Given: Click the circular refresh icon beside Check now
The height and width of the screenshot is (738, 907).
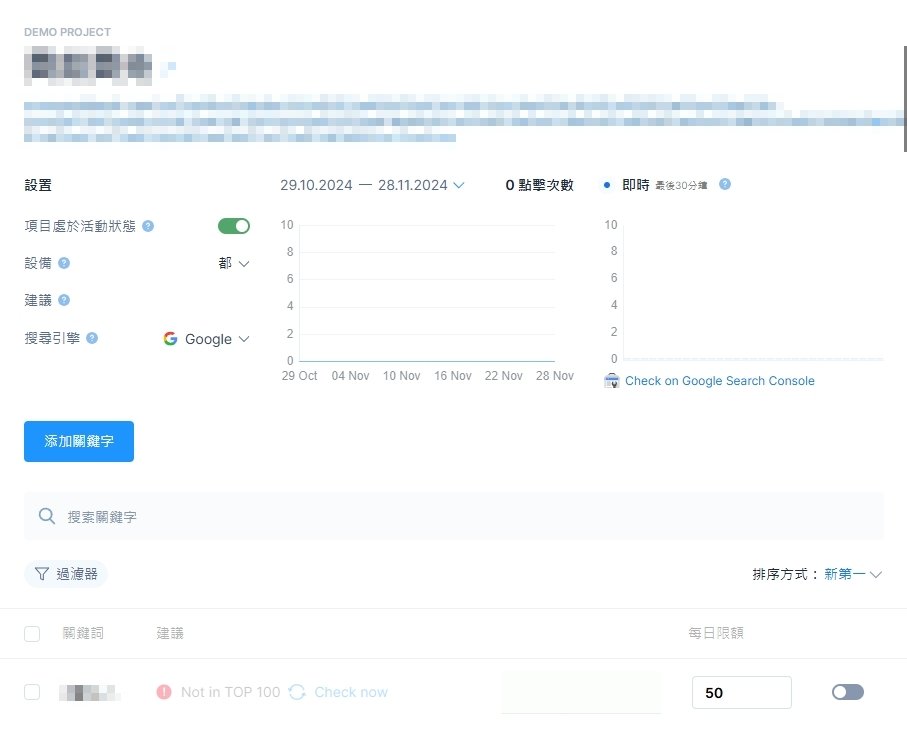Looking at the screenshot, I should coord(296,692).
